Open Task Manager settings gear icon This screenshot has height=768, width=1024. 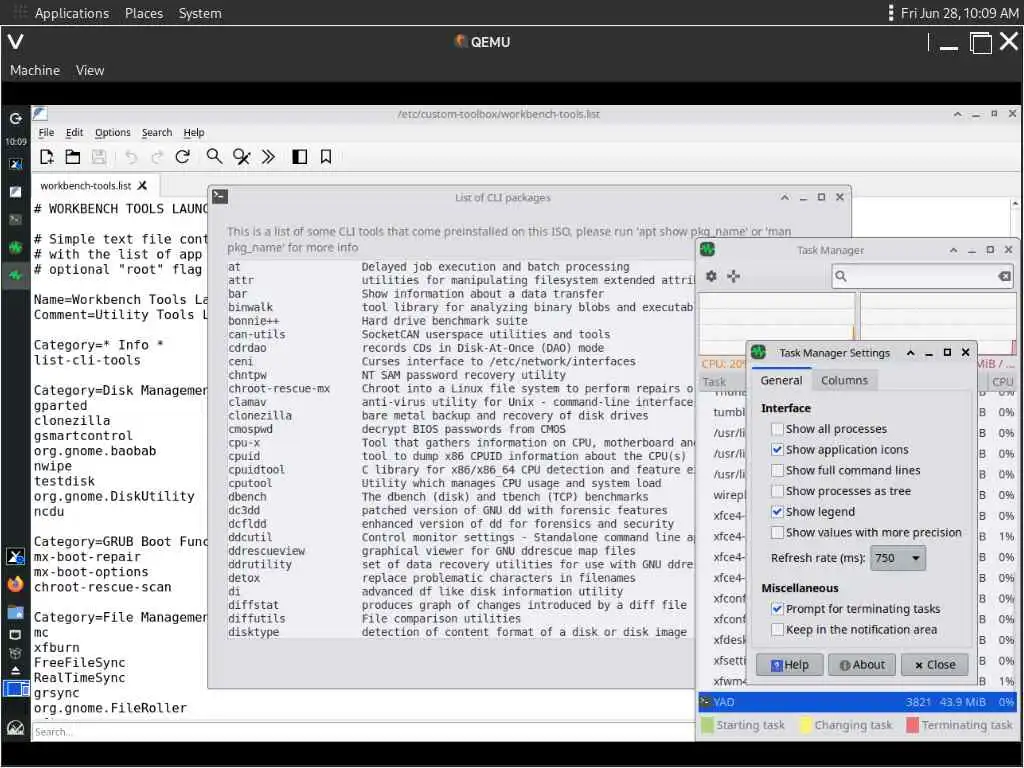tap(711, 276)
